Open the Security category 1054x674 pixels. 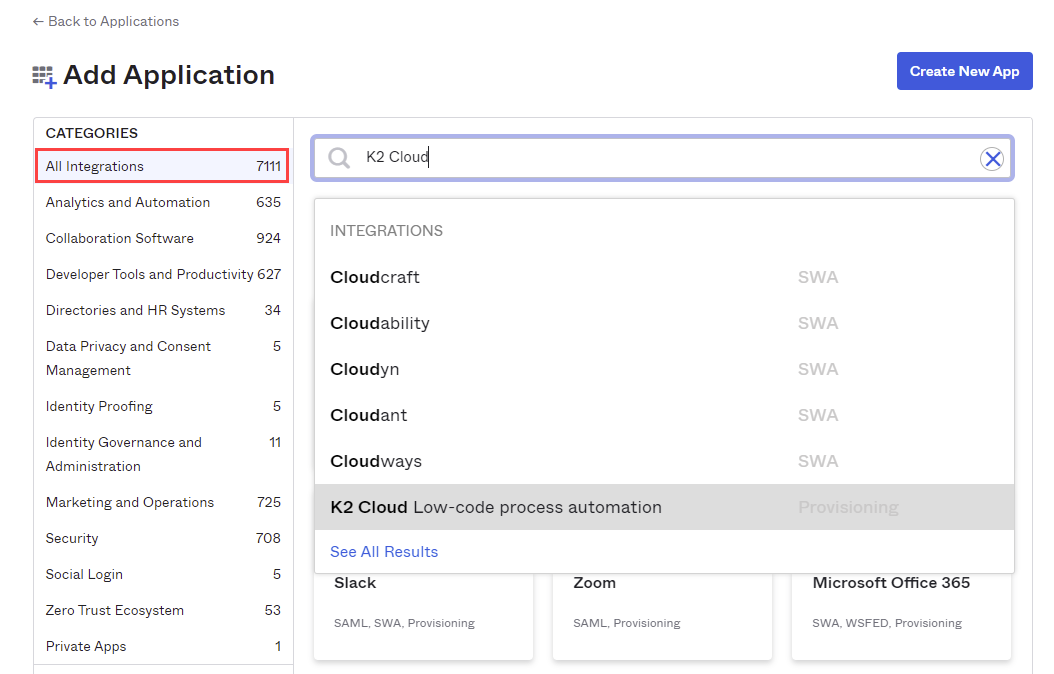(72, 538)
